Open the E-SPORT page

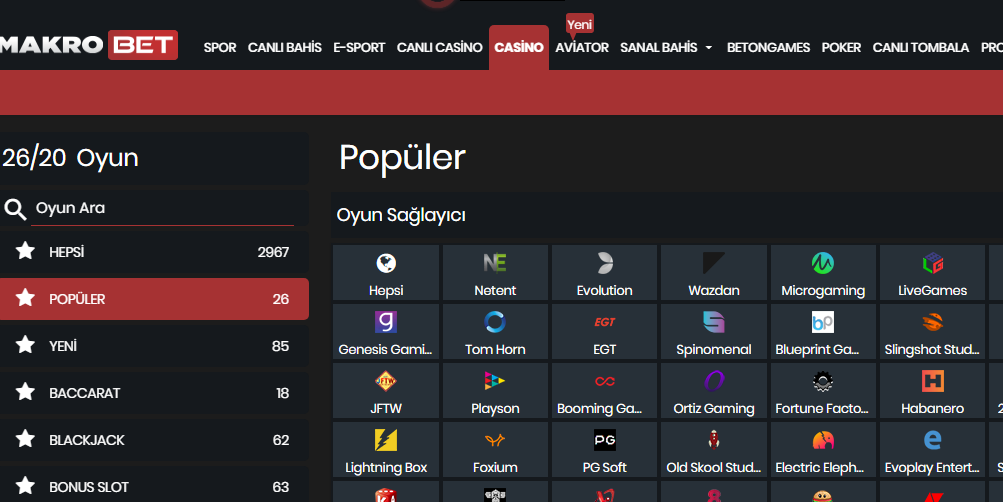tap(359, 47)
